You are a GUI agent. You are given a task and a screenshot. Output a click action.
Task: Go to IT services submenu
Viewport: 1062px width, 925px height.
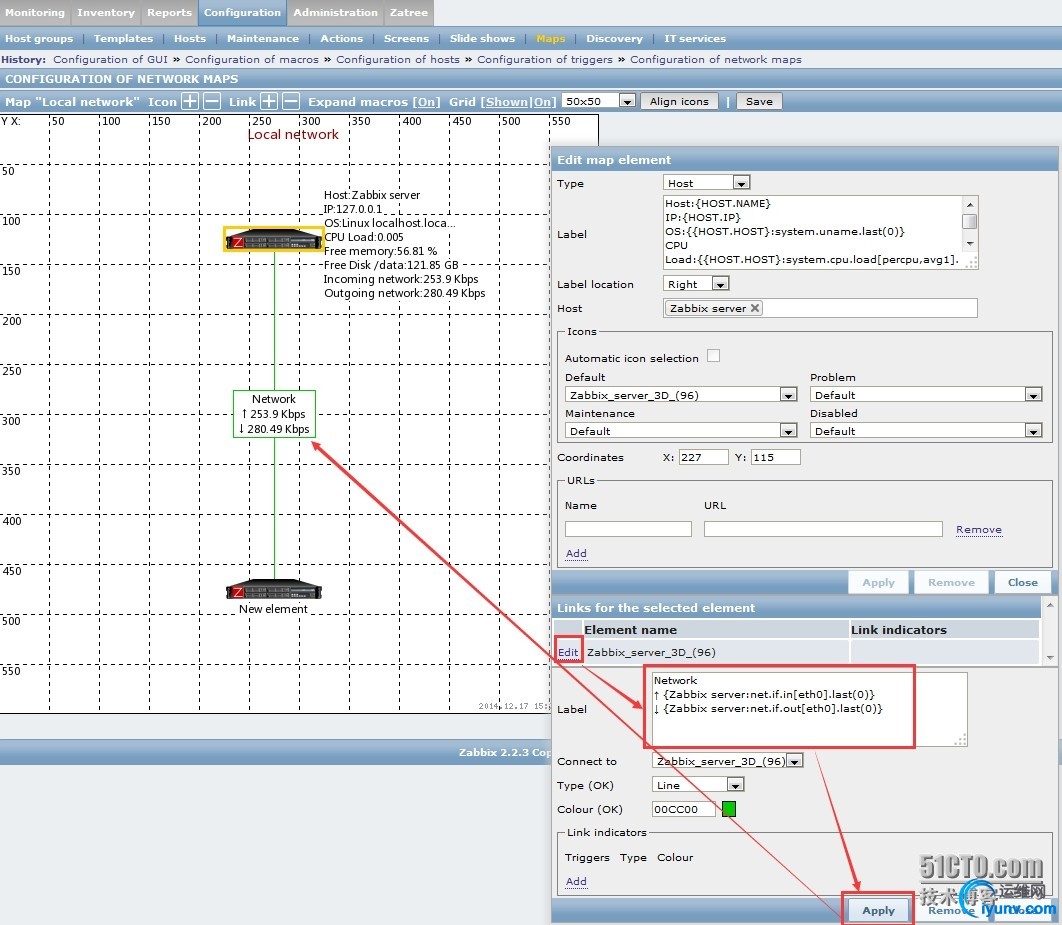(695, 39)
